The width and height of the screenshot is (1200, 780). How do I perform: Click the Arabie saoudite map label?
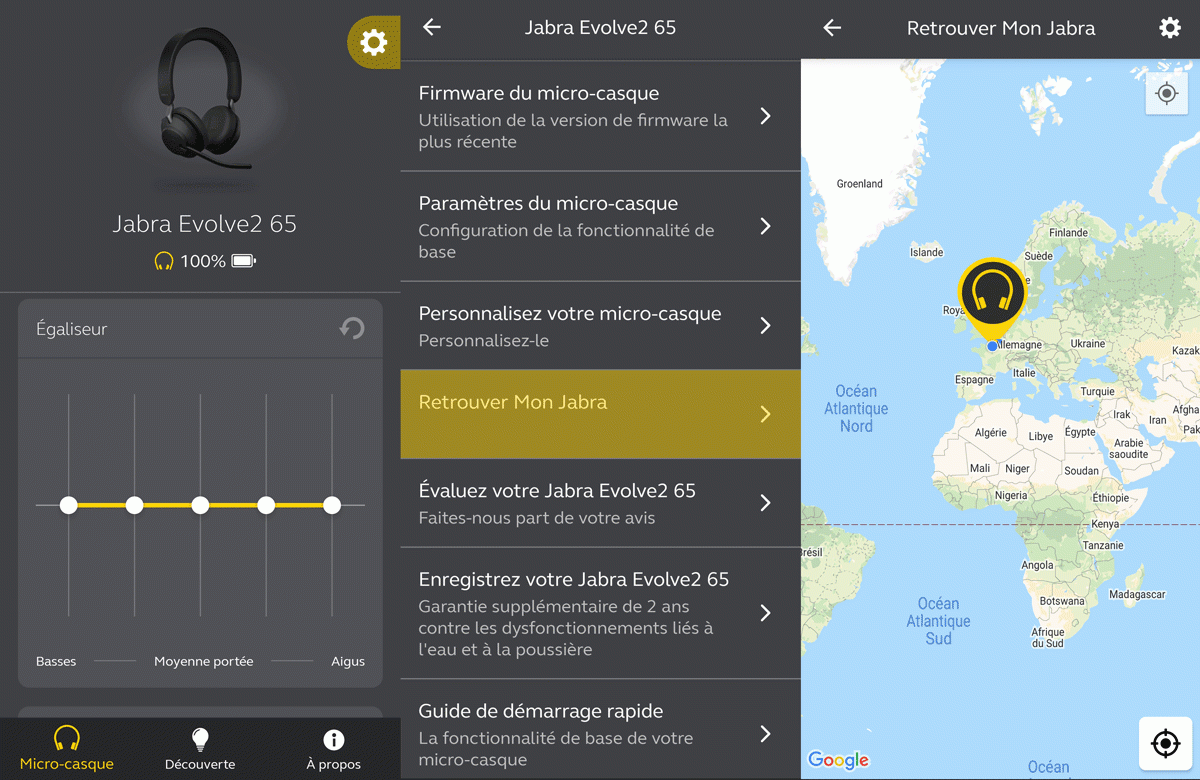point(1129,448)
